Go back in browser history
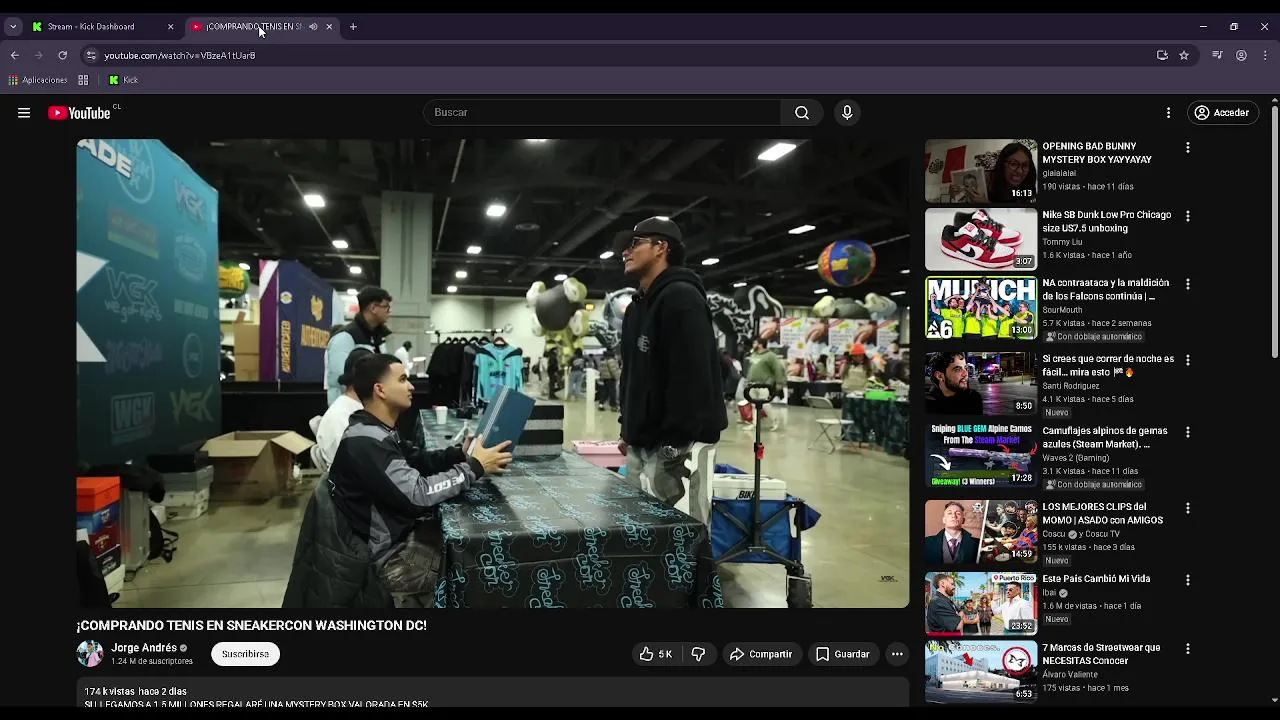The image size is (1280, 720). [14, 56]
